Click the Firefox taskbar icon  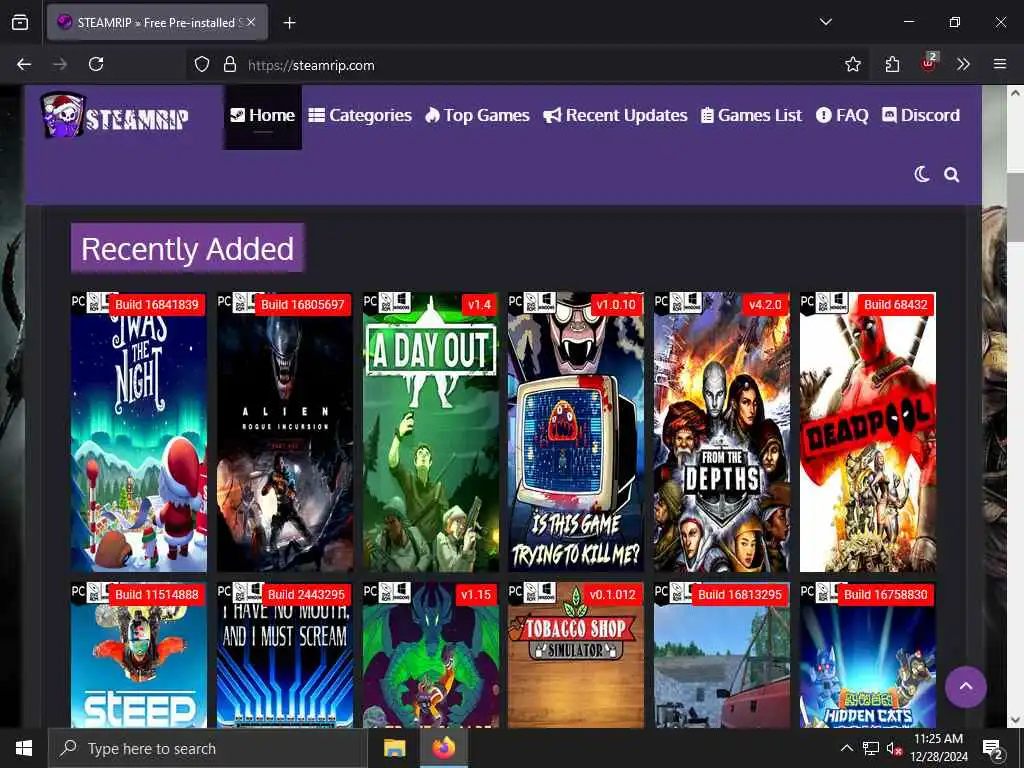pyautogui.click(x=443, y=748)
